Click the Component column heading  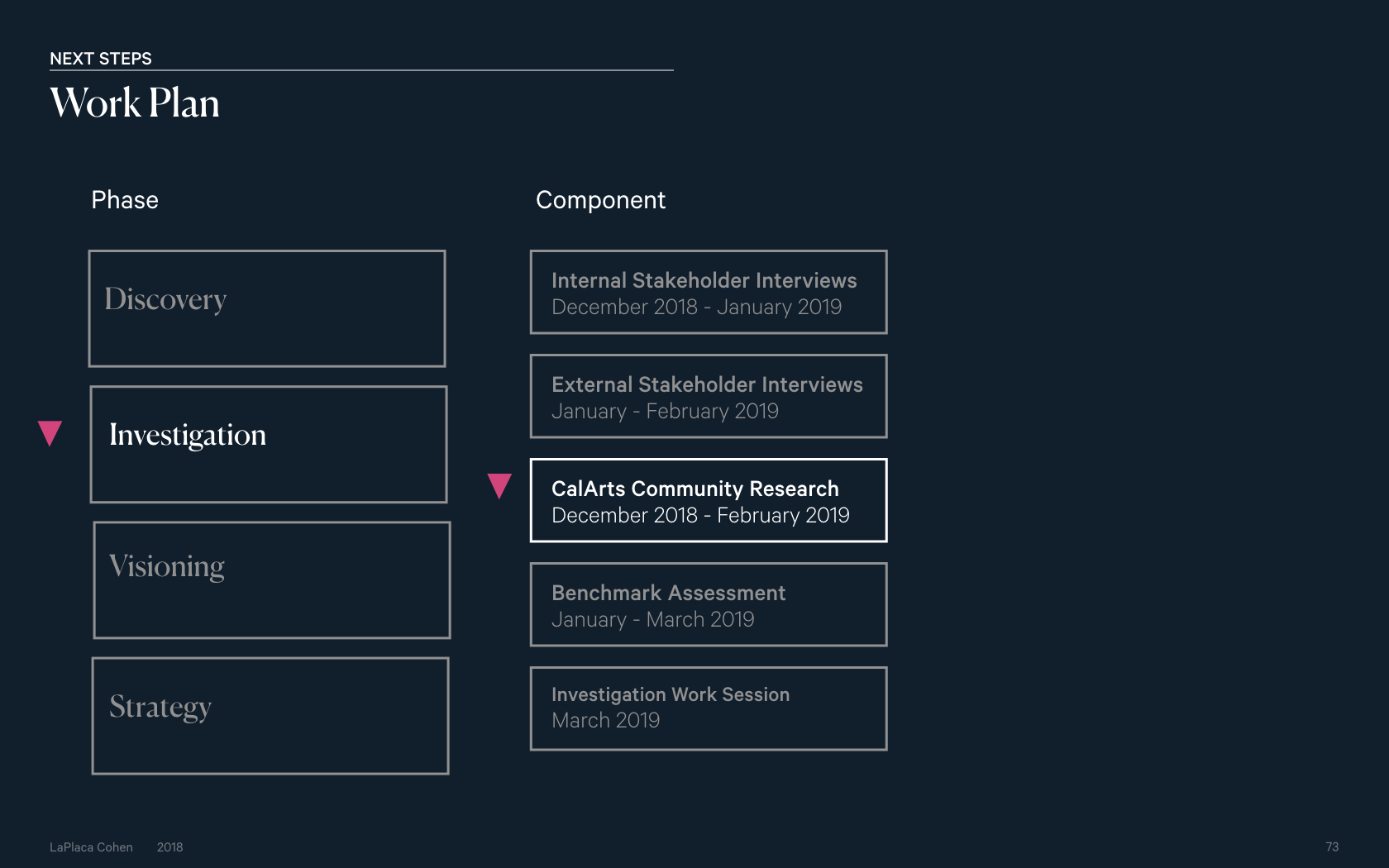[x=600, y=201]
